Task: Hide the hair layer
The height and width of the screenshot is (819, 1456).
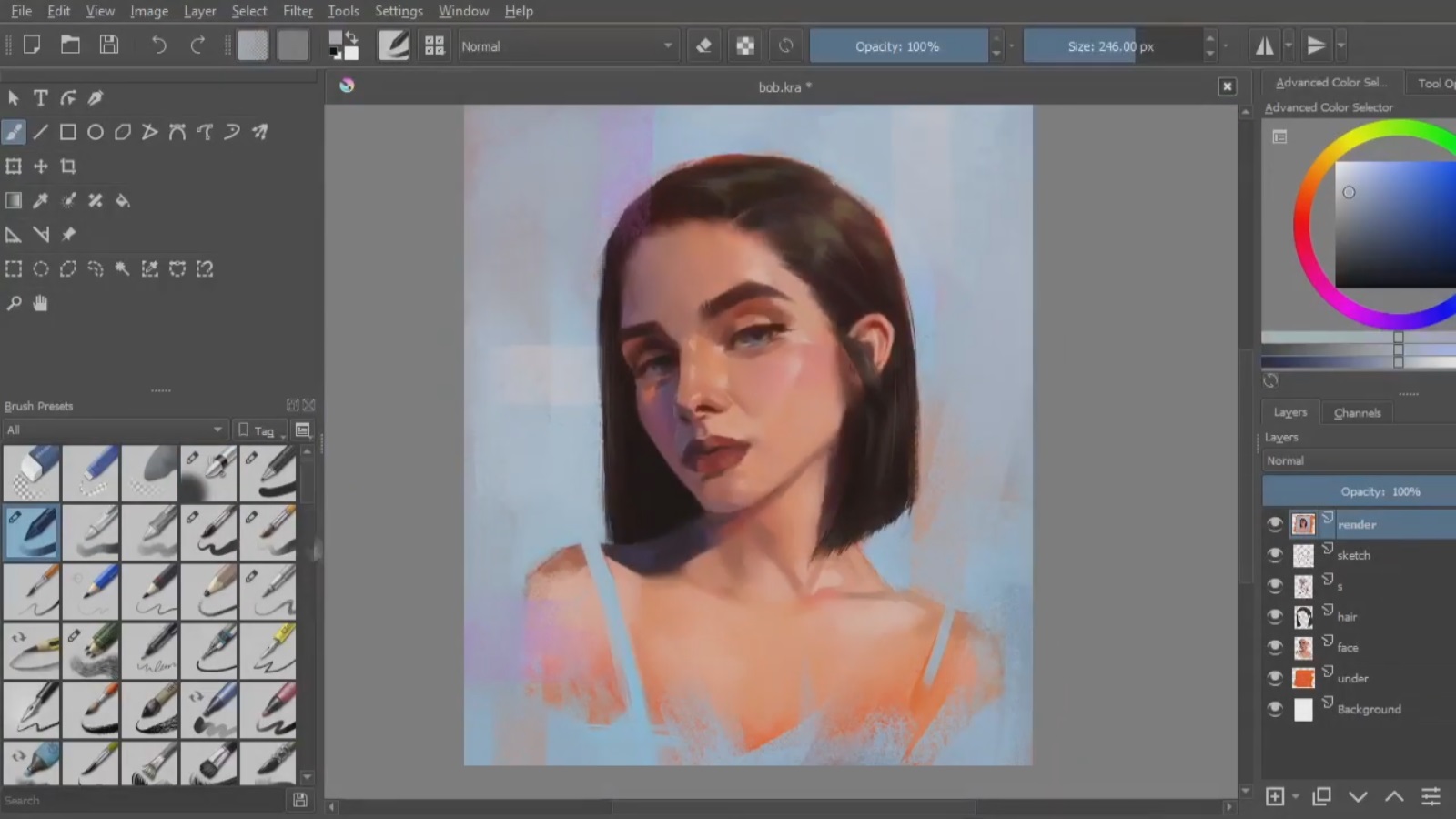Action: click(1275, 617)
